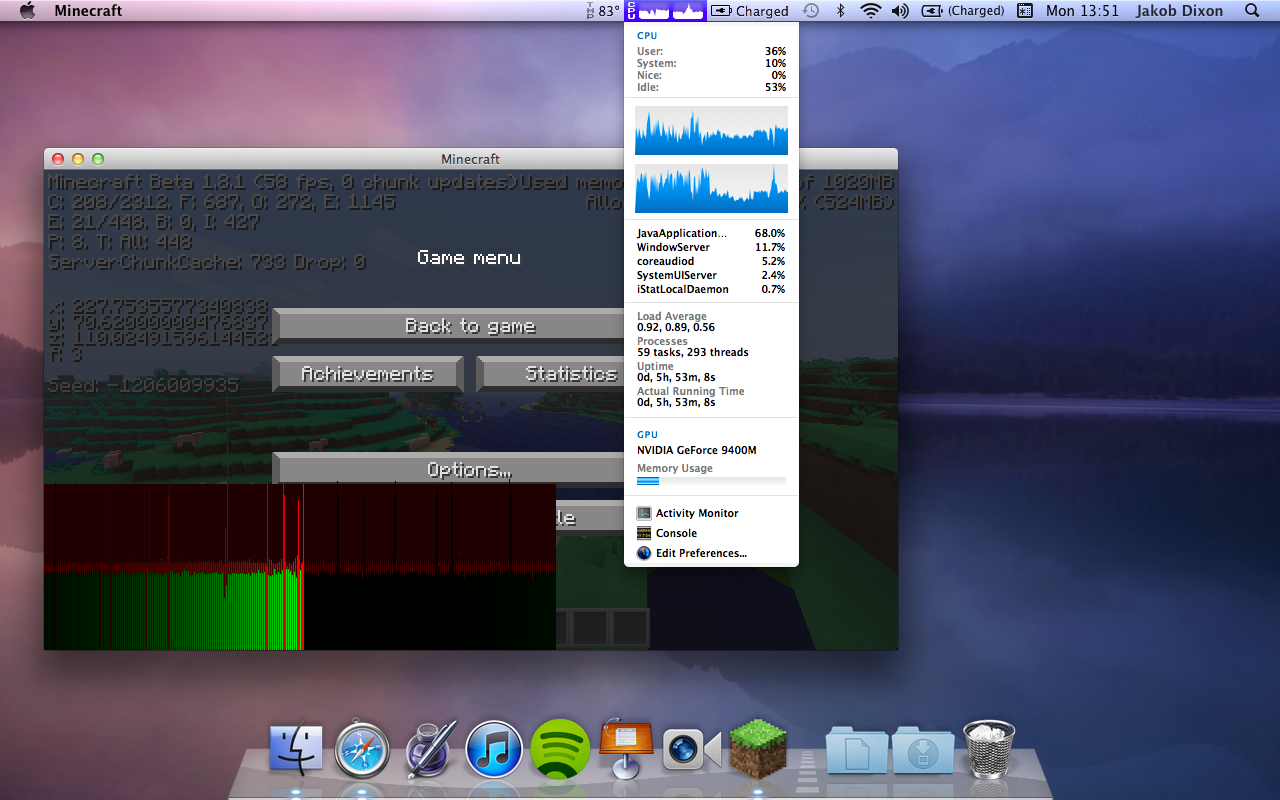The image size is (1280, 800).
Task: Click the Uptime label
Action: 655,366
